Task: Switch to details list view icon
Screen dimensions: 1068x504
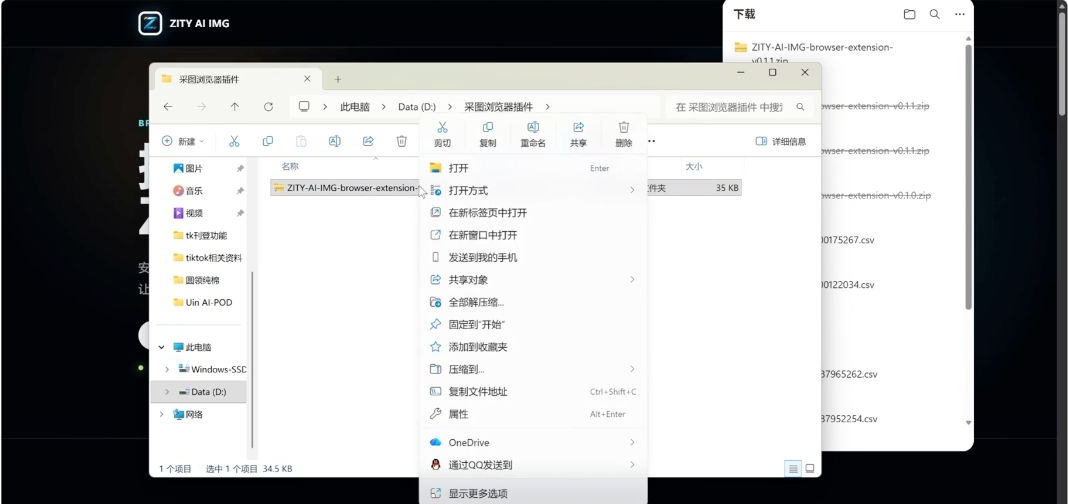Action: click(792, 469)
